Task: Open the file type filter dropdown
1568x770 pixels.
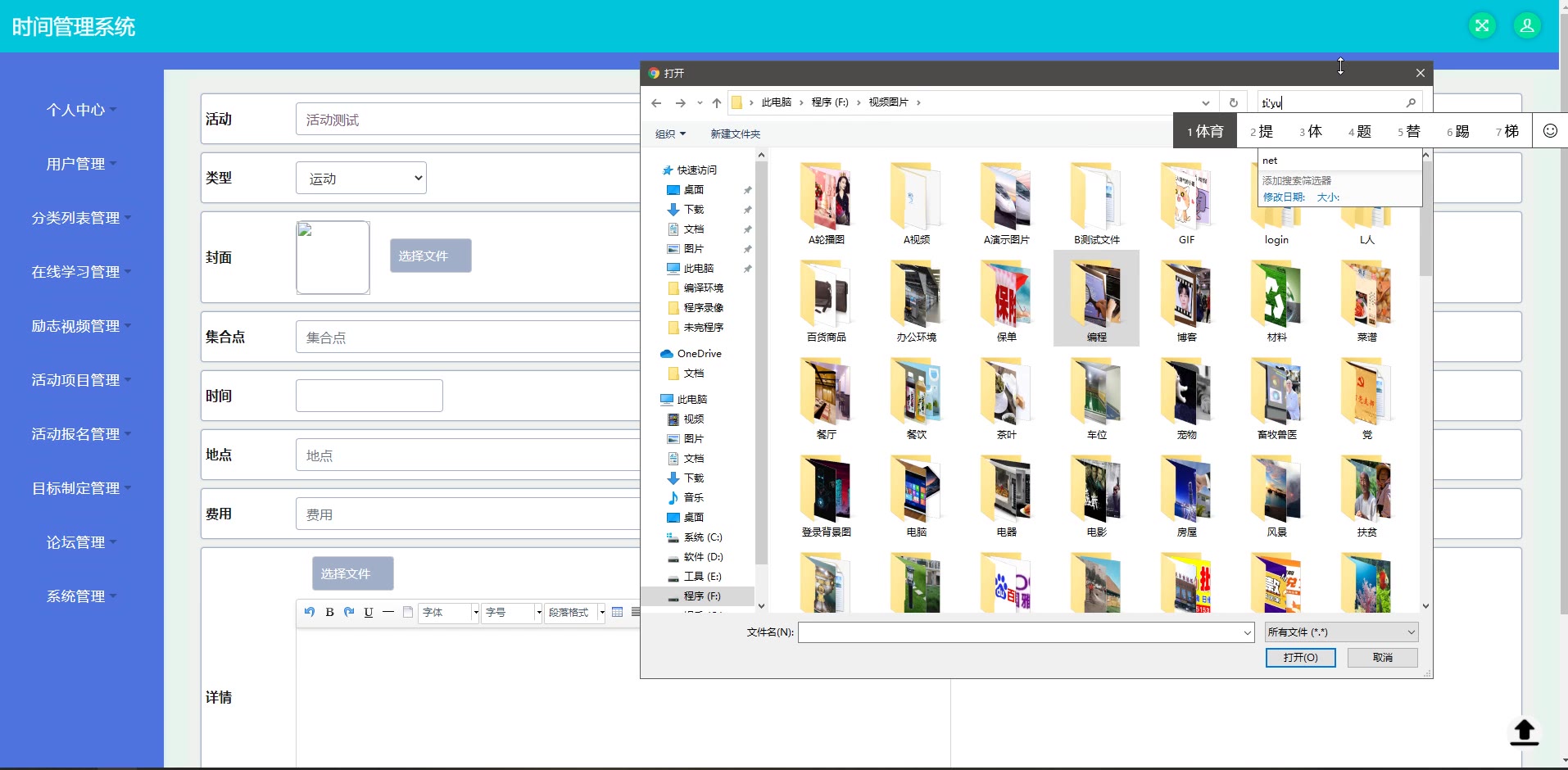Action: [x=1341, y=632]
